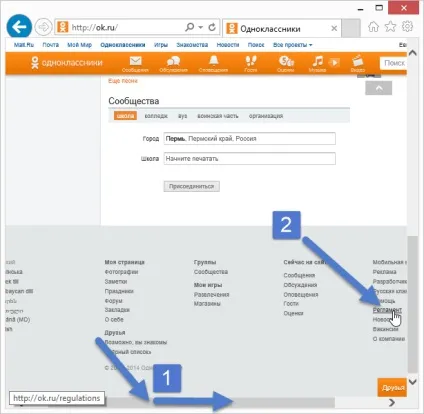The image size is (424, 414).
Task: Click the browser Back arrow button
Action: [x=19, y=27]
